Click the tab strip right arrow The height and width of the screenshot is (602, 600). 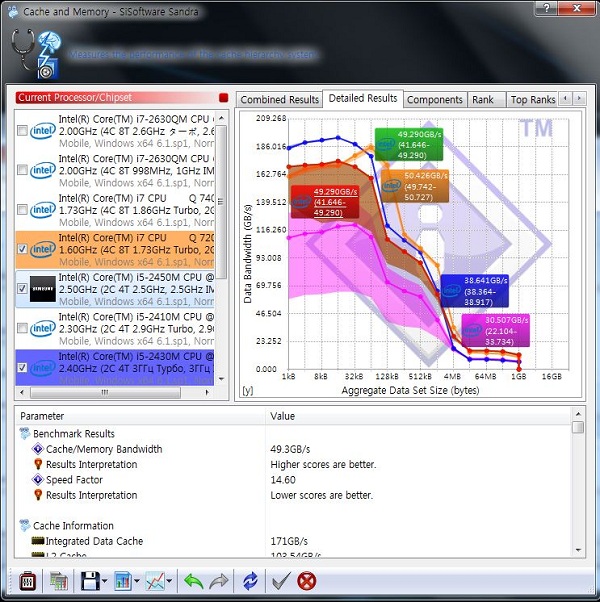coord(579,99)
